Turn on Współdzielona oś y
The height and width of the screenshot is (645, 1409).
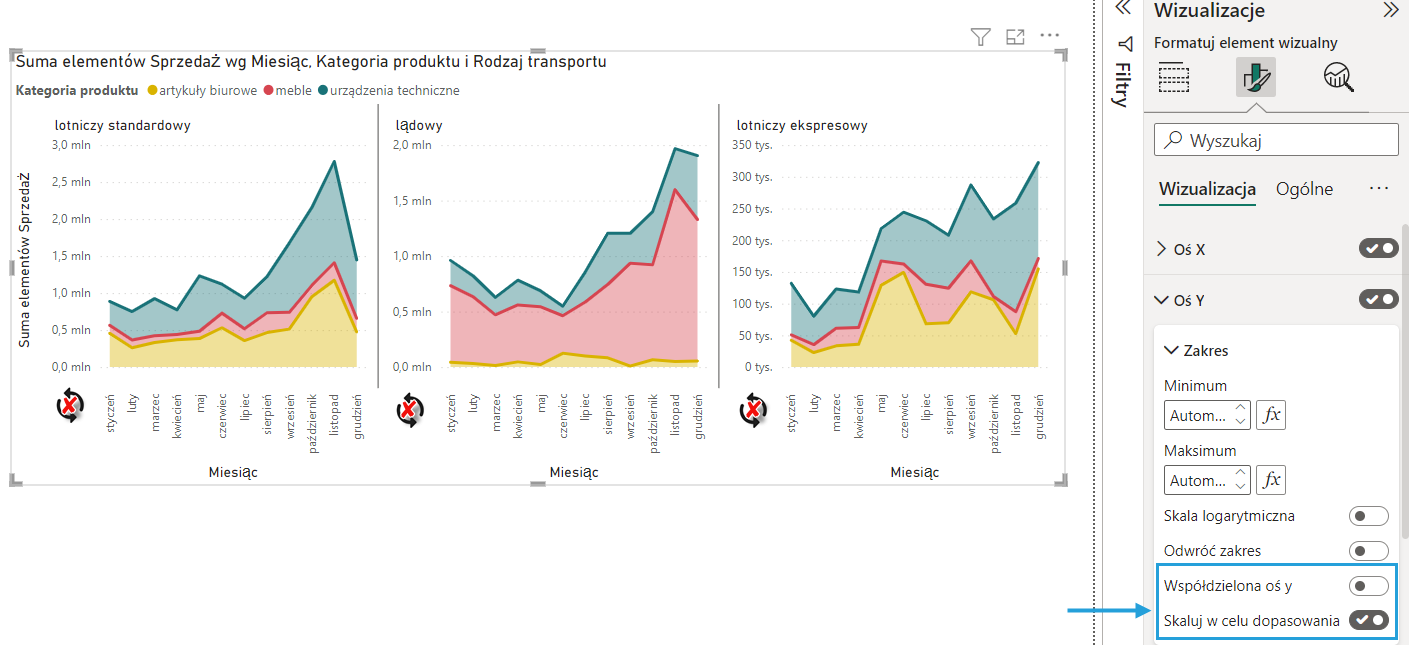click(1368, 586)
